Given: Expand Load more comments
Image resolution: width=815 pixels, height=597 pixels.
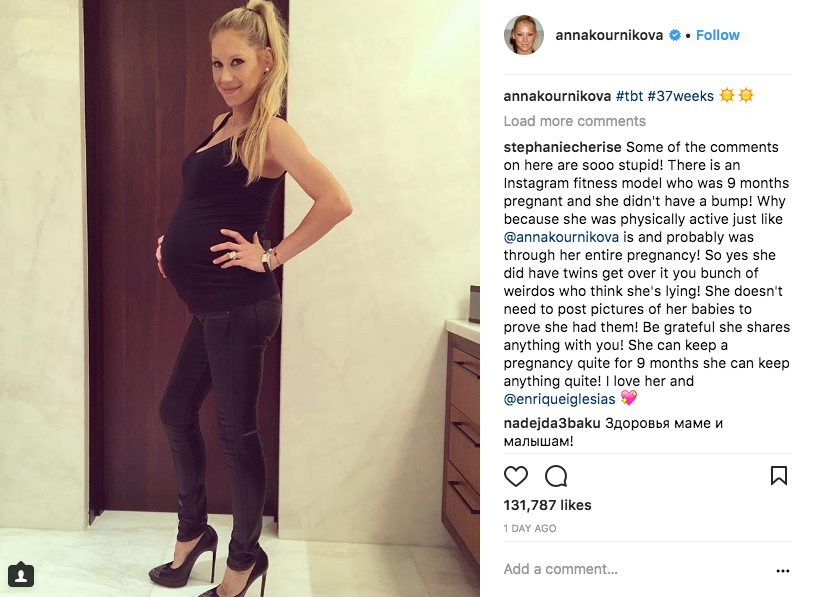Looking at the screenshot, I should [574, 121].
